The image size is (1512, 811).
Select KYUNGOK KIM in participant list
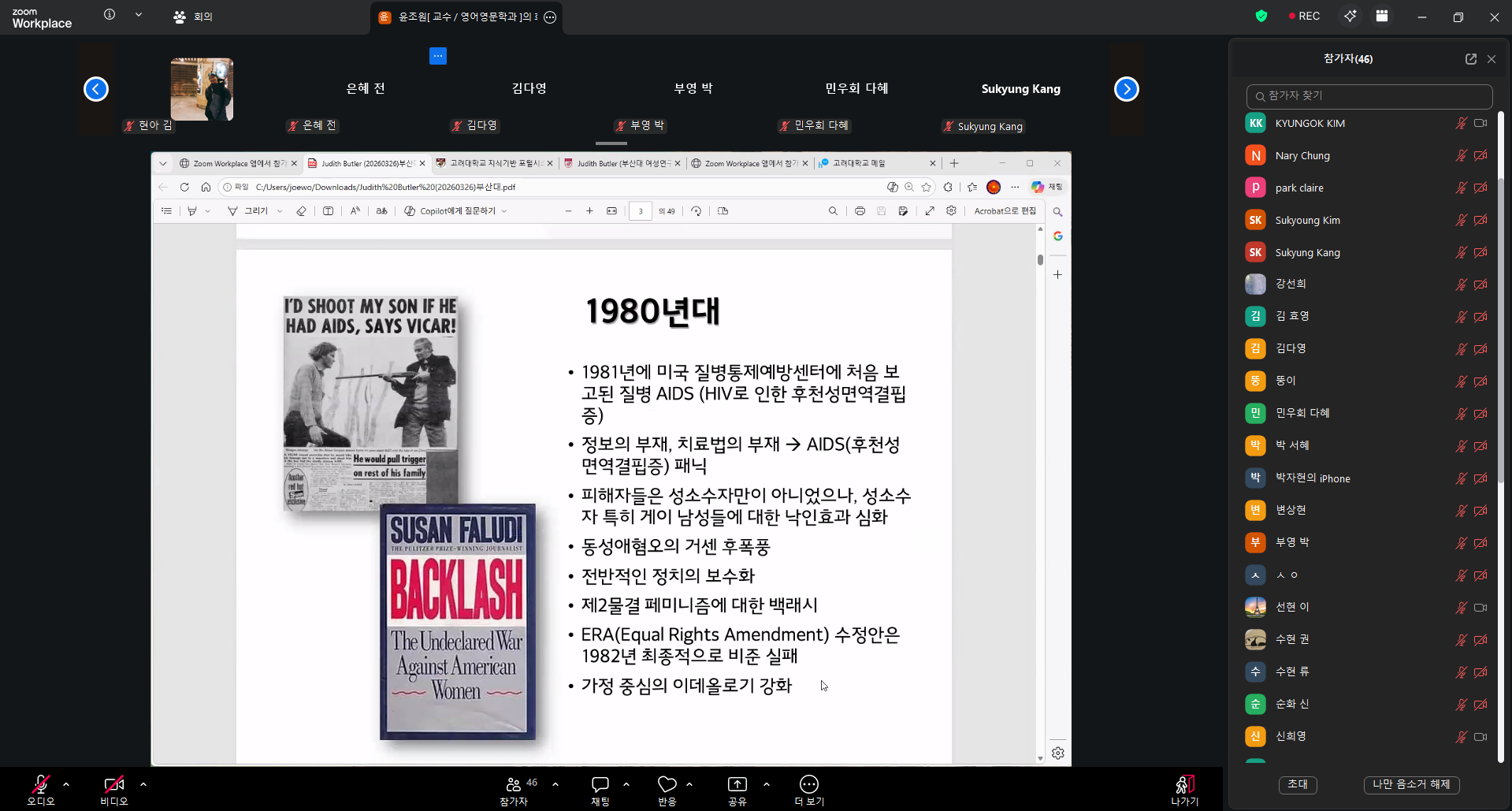(x=1310, y=124)
